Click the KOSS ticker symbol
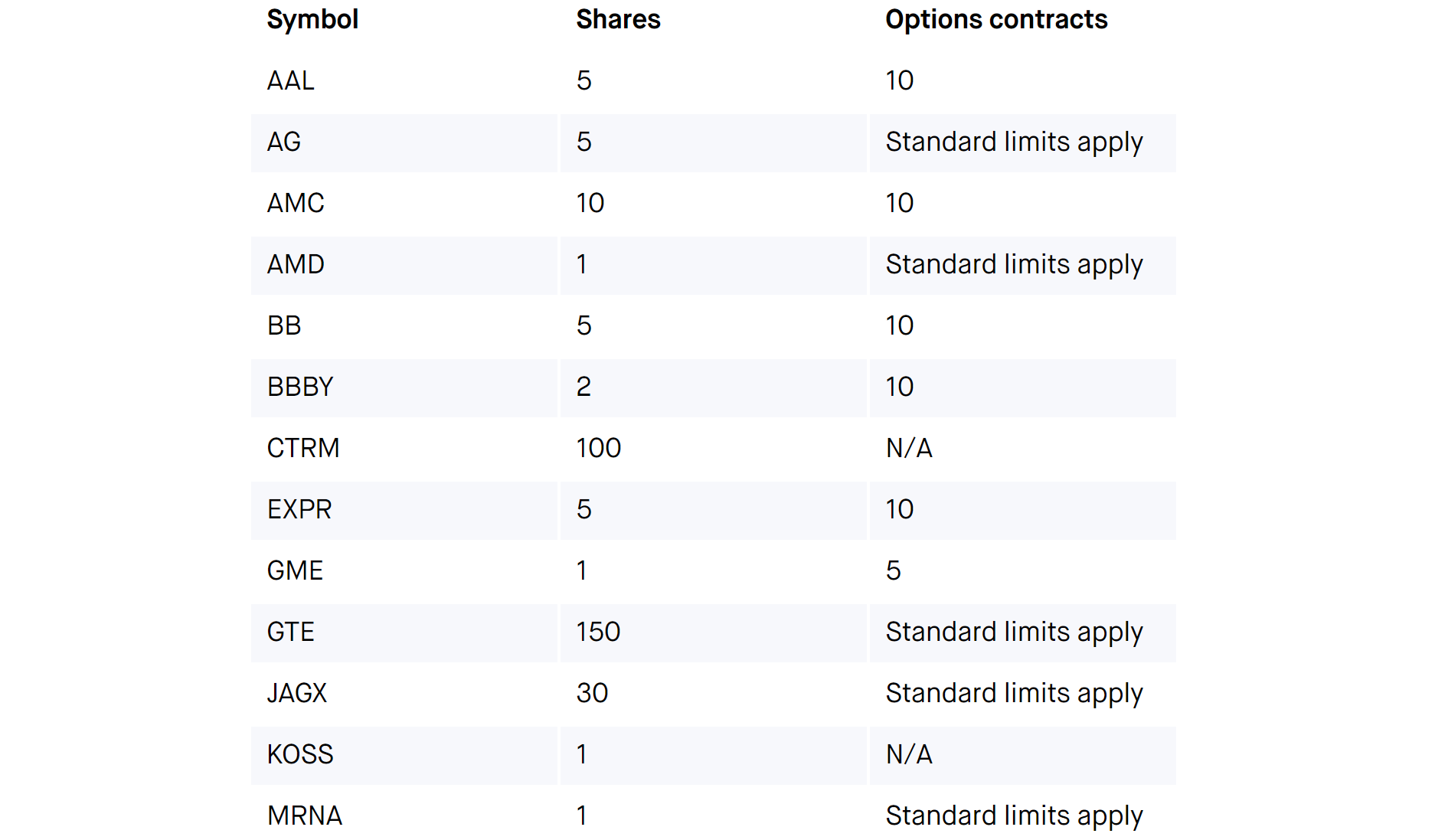Screen dimensions: 1448x840 point(300,755)
